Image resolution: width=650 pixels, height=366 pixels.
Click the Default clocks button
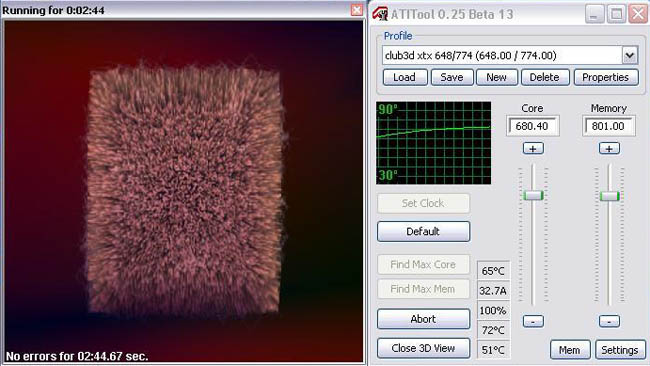click(423, 231)
